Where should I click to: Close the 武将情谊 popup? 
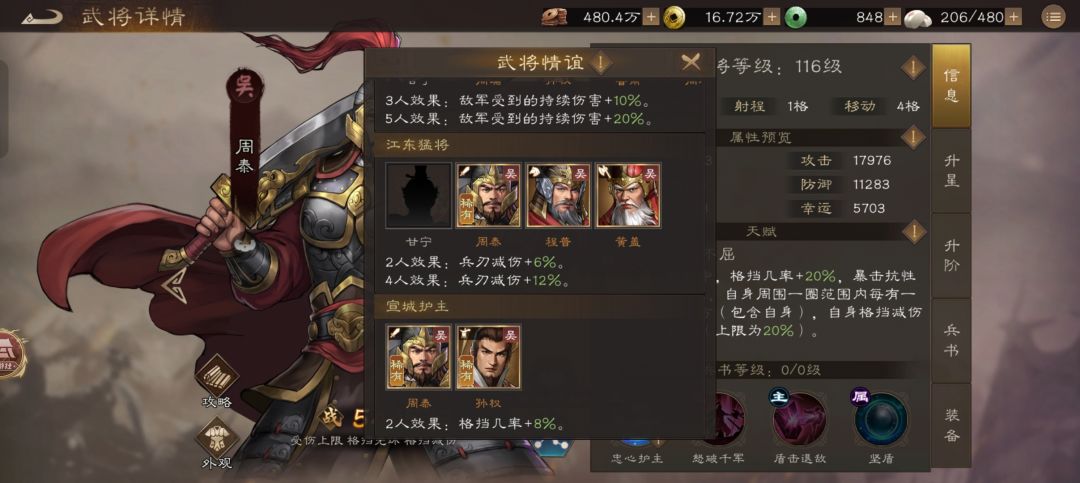click(x=691, y=63)
